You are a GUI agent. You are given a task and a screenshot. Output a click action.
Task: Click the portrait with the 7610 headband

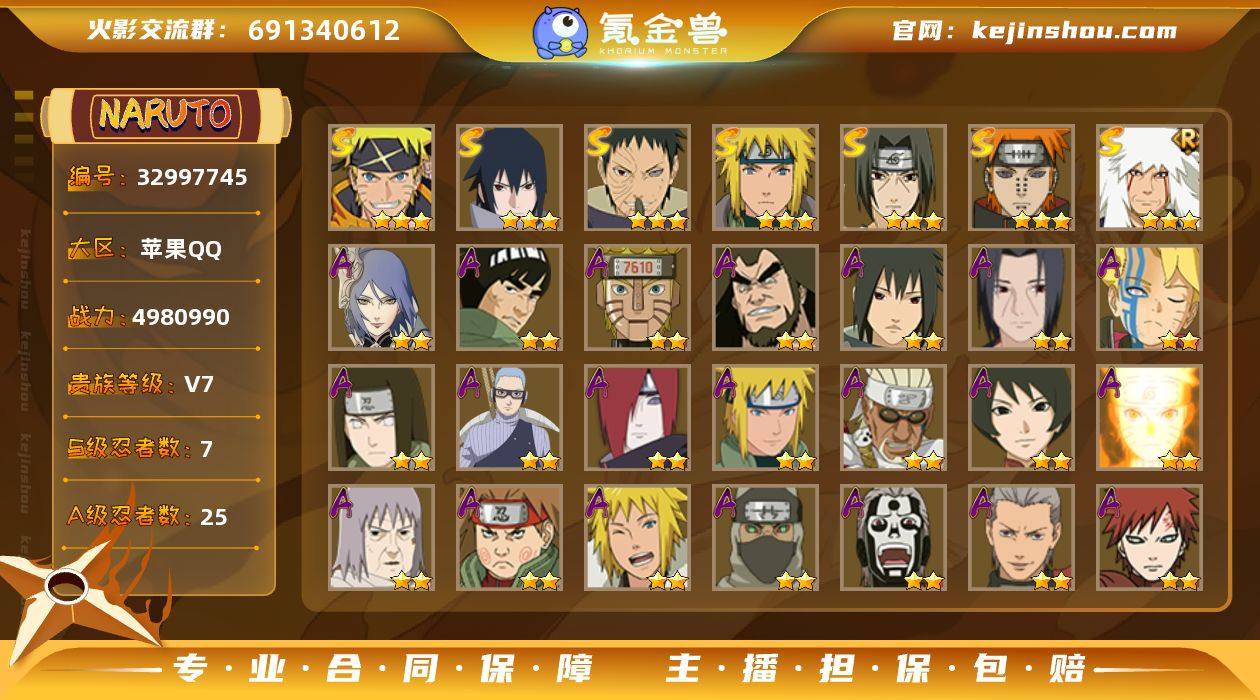pos(637,298)
